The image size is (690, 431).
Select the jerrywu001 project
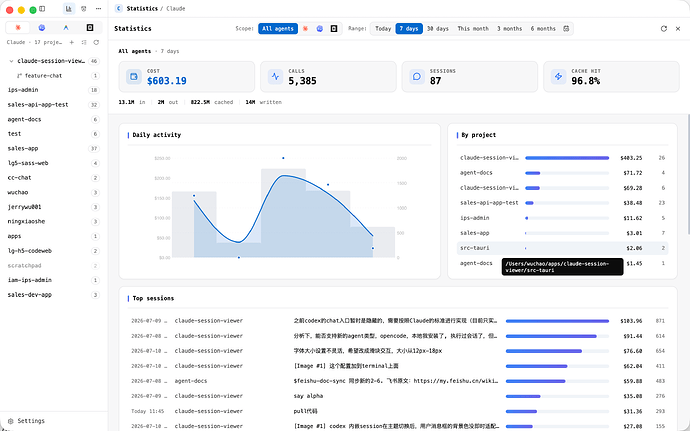(x=54, y=207)
